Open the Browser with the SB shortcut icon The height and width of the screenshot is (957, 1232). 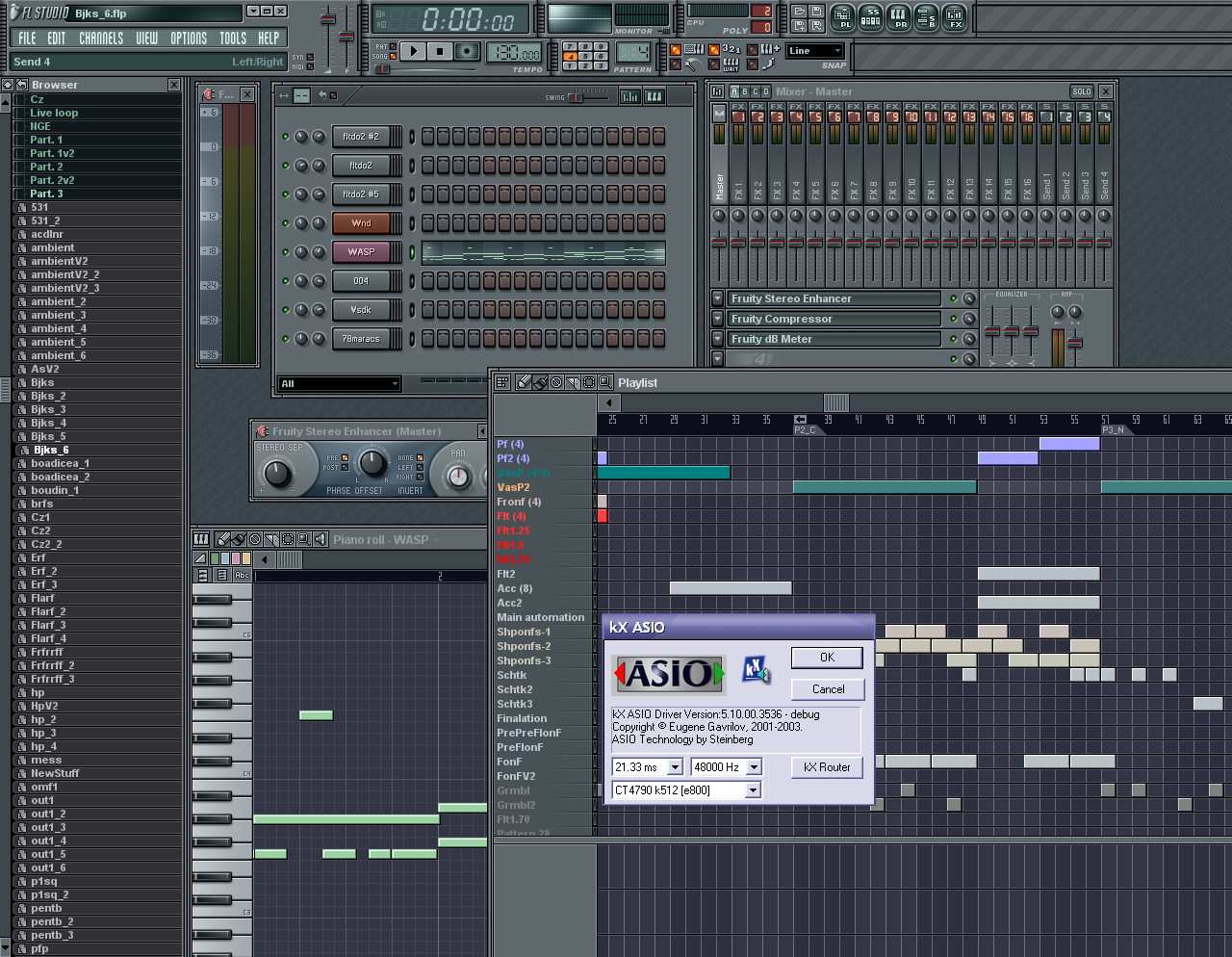(x=926, y=16)
